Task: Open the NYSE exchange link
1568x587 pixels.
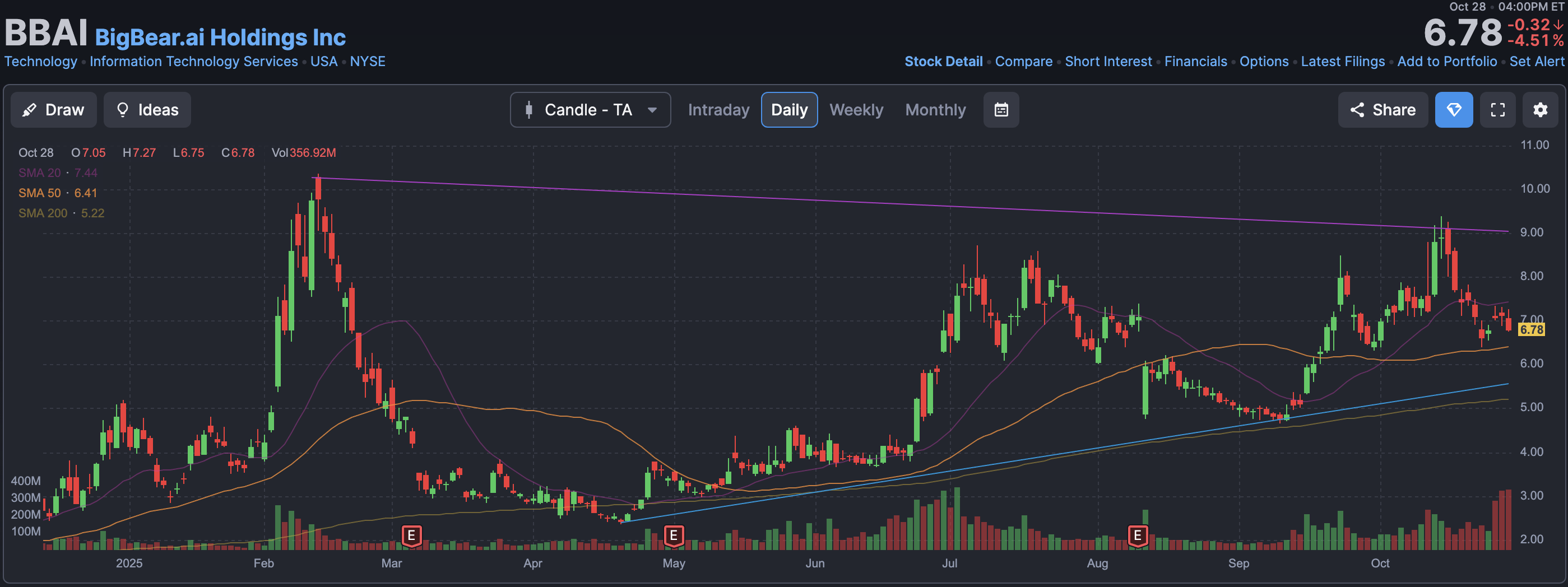Action: [368, 62]
